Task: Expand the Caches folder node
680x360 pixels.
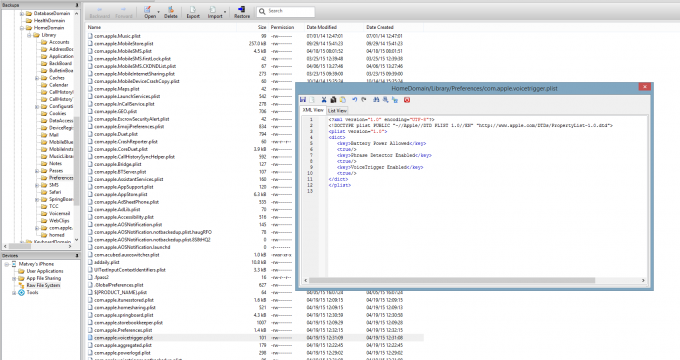Action: 37,78
